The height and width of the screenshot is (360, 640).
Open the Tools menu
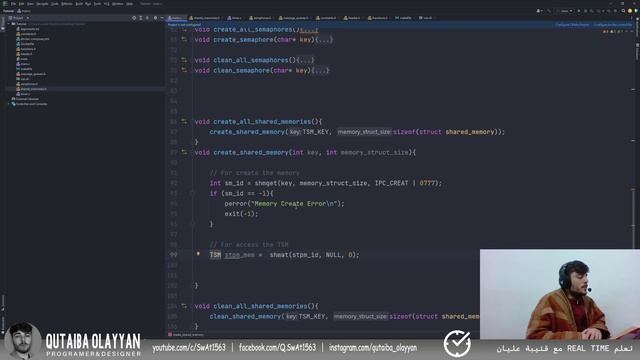pos(97,4)
